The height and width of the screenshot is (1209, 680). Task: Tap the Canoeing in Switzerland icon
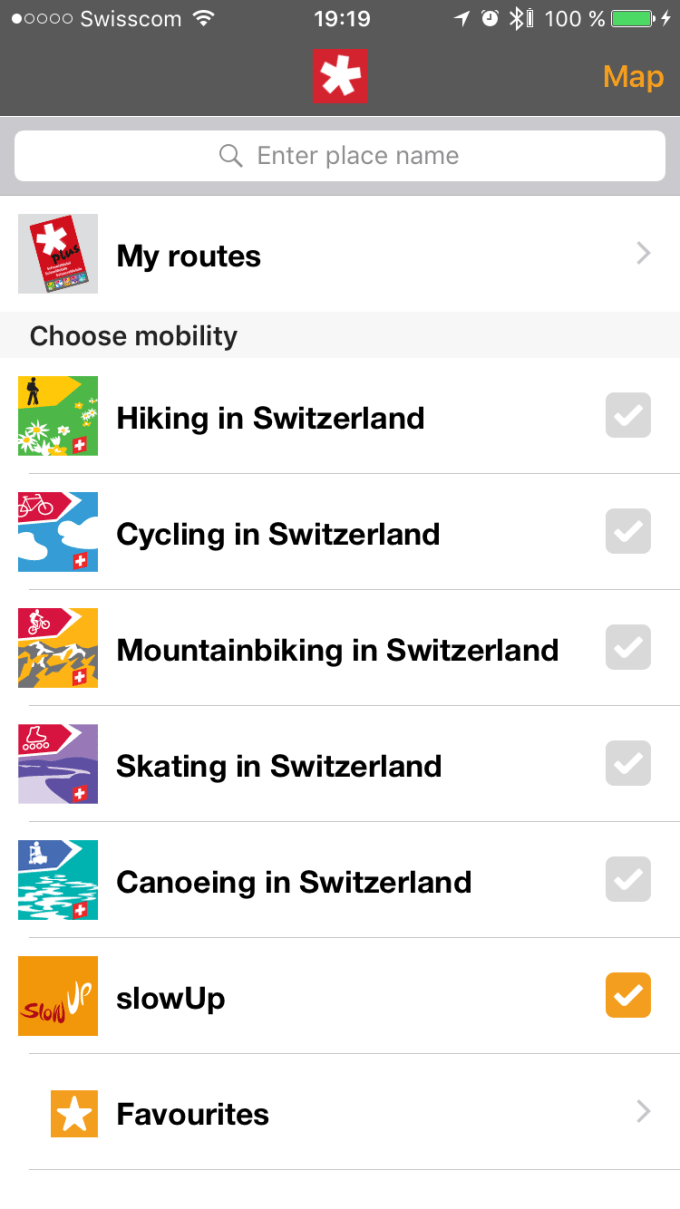click(x=58, y=880)
